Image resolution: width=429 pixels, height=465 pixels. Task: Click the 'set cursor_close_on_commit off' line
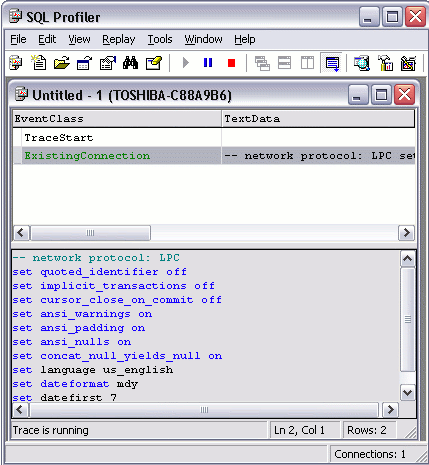(x=117, y=300)
